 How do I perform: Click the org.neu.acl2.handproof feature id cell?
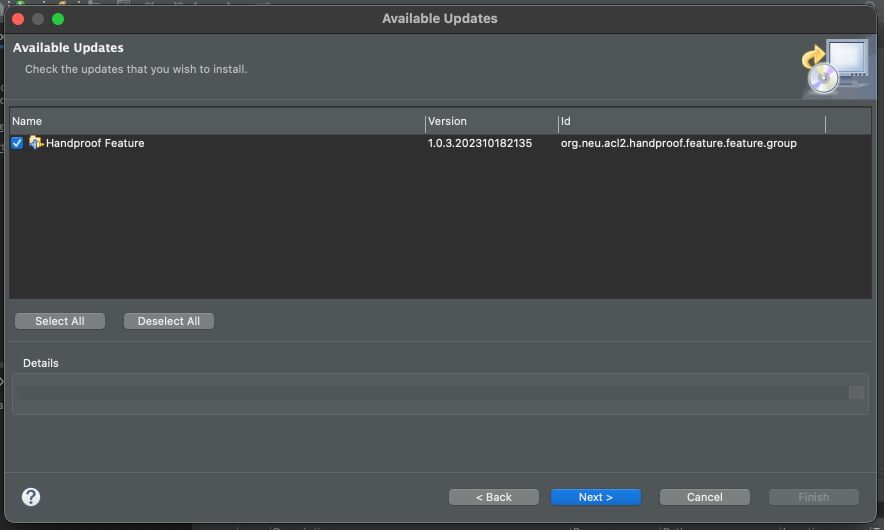click(678, 143)
